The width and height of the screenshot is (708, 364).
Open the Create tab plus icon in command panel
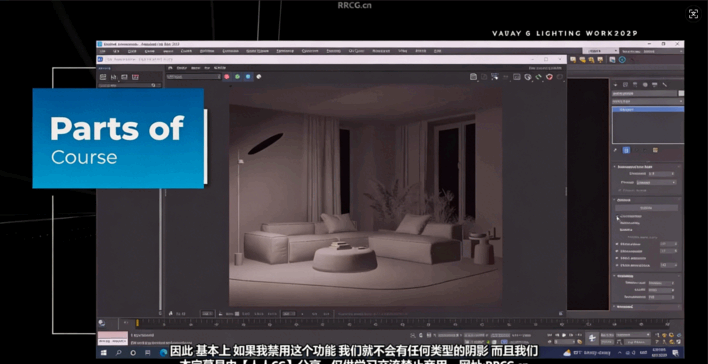(615, 84)
